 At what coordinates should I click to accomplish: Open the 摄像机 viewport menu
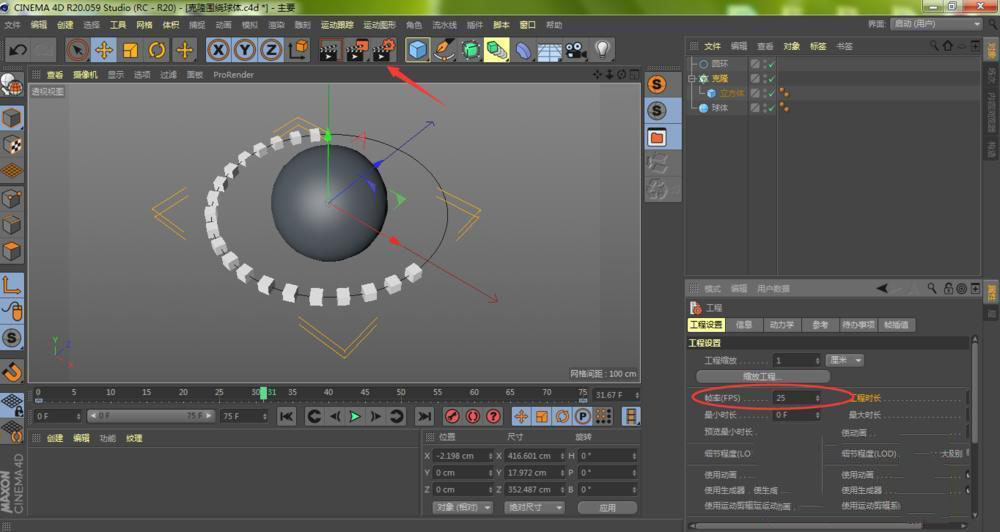tap(85, 75)
